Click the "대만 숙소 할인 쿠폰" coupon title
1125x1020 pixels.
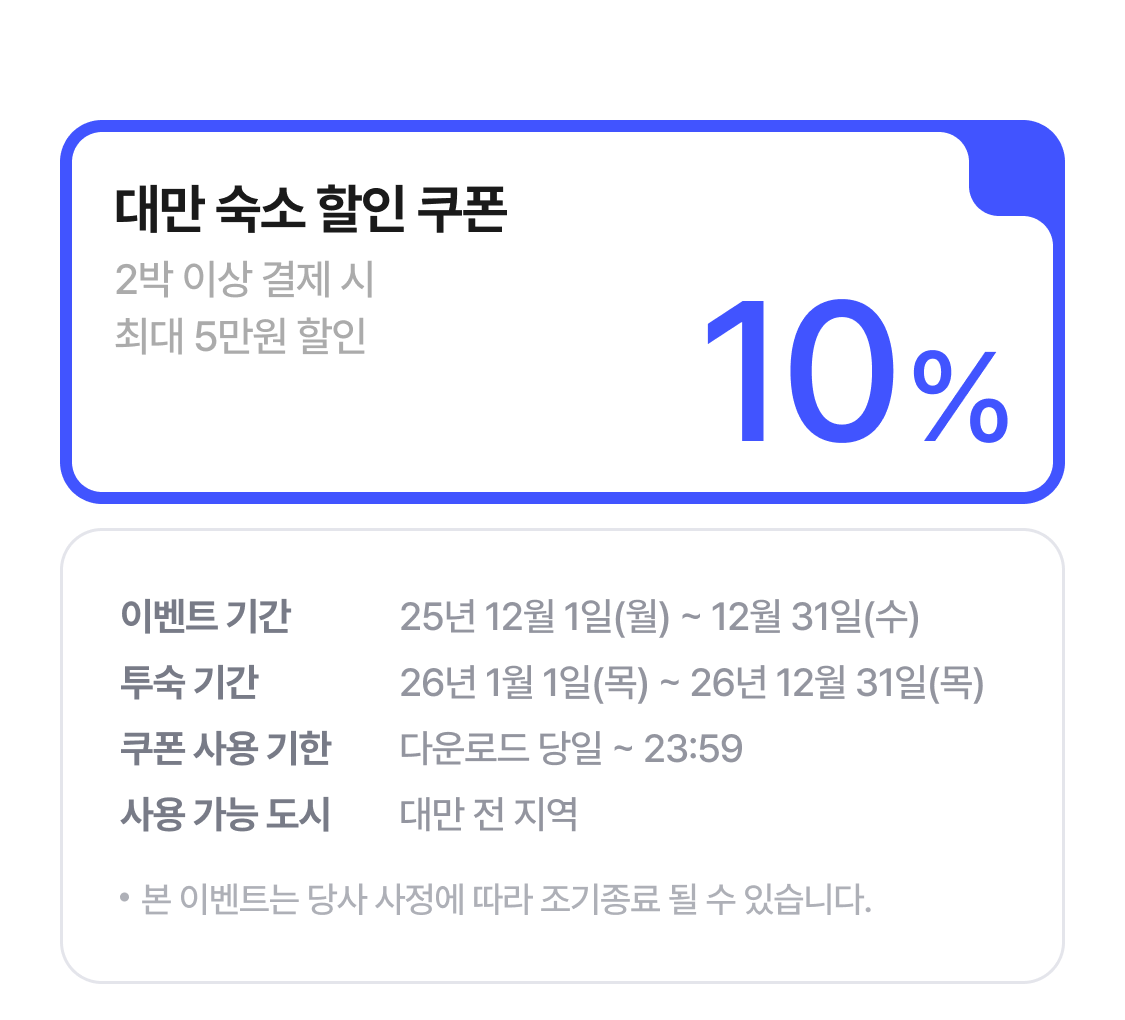[x=311, y=210]
